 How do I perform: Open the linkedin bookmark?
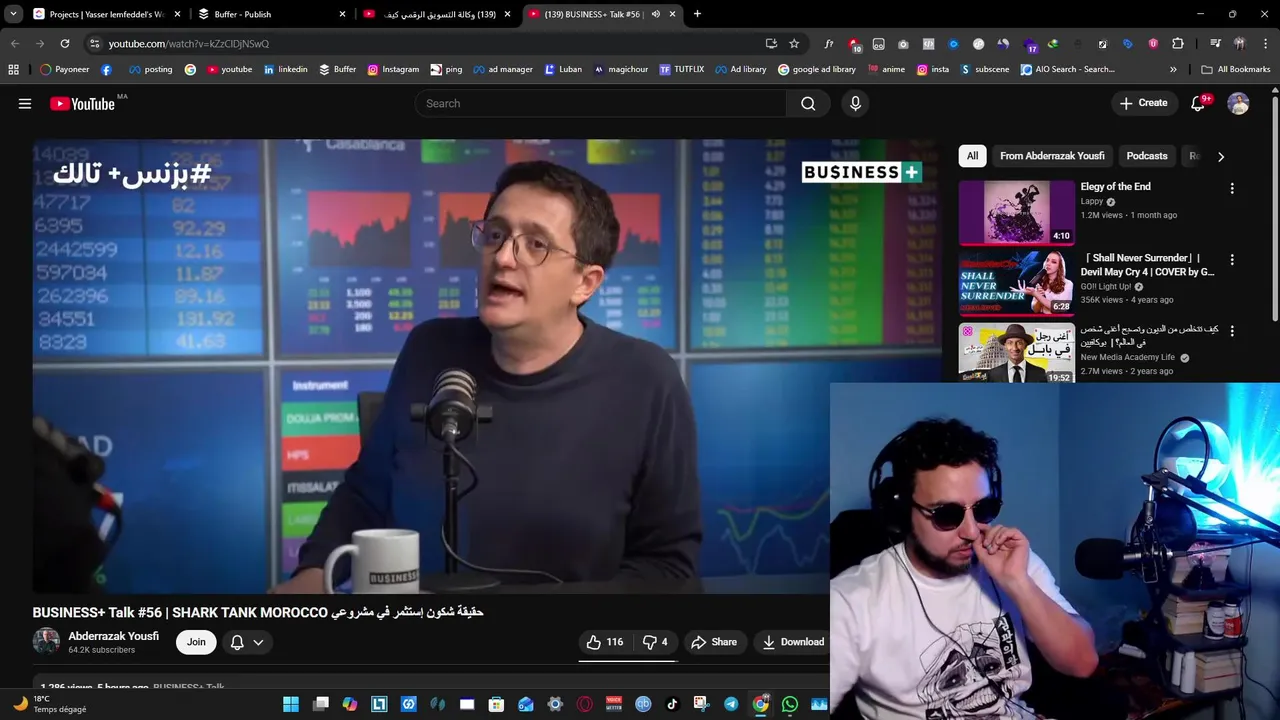[x=285, y=69]
